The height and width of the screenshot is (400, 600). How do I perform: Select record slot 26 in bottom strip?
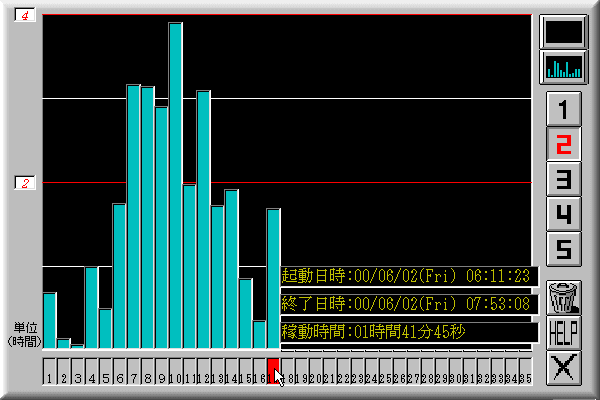click(399, 371)
